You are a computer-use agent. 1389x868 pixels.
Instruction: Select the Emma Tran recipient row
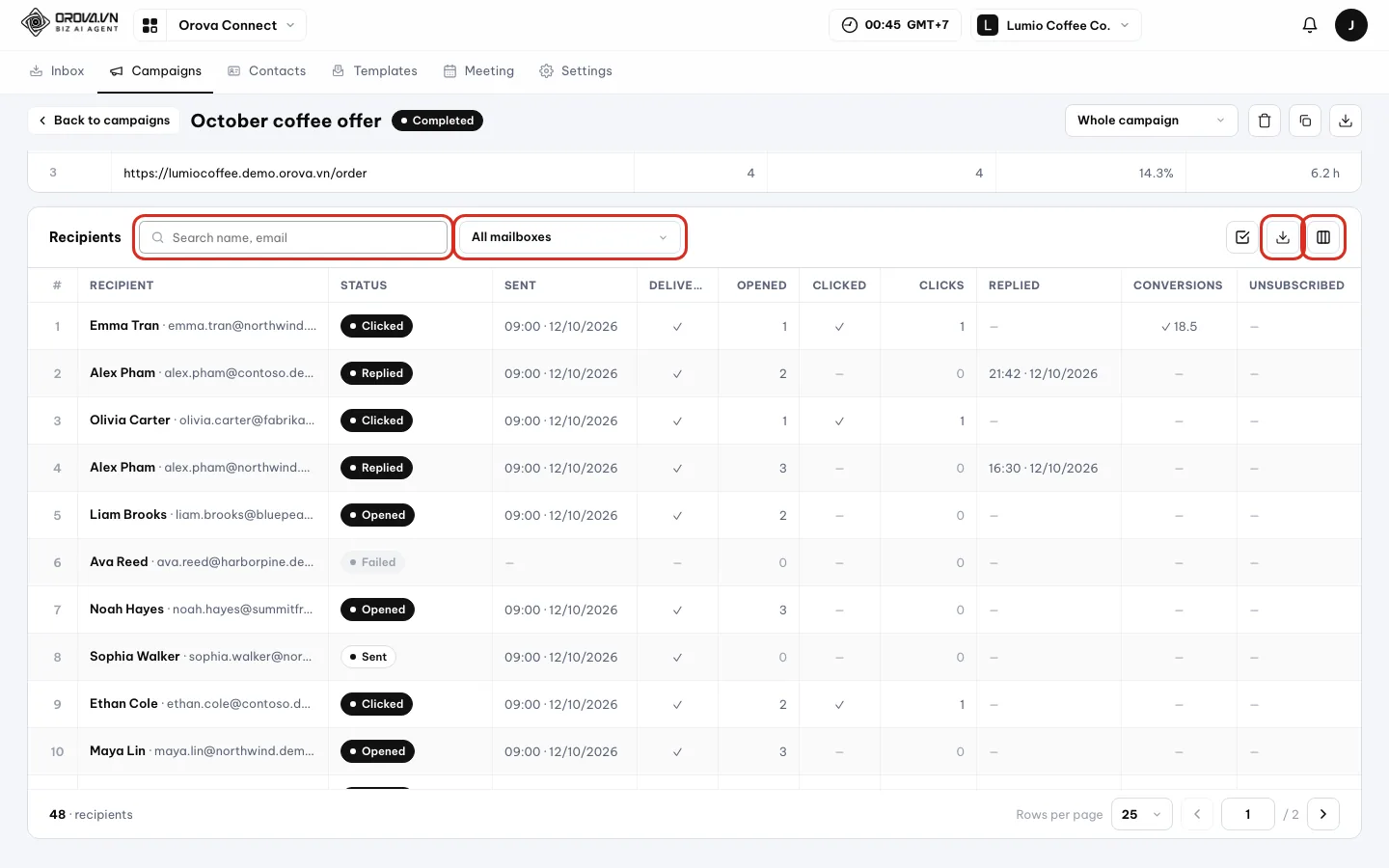click(x=694, y=326)
